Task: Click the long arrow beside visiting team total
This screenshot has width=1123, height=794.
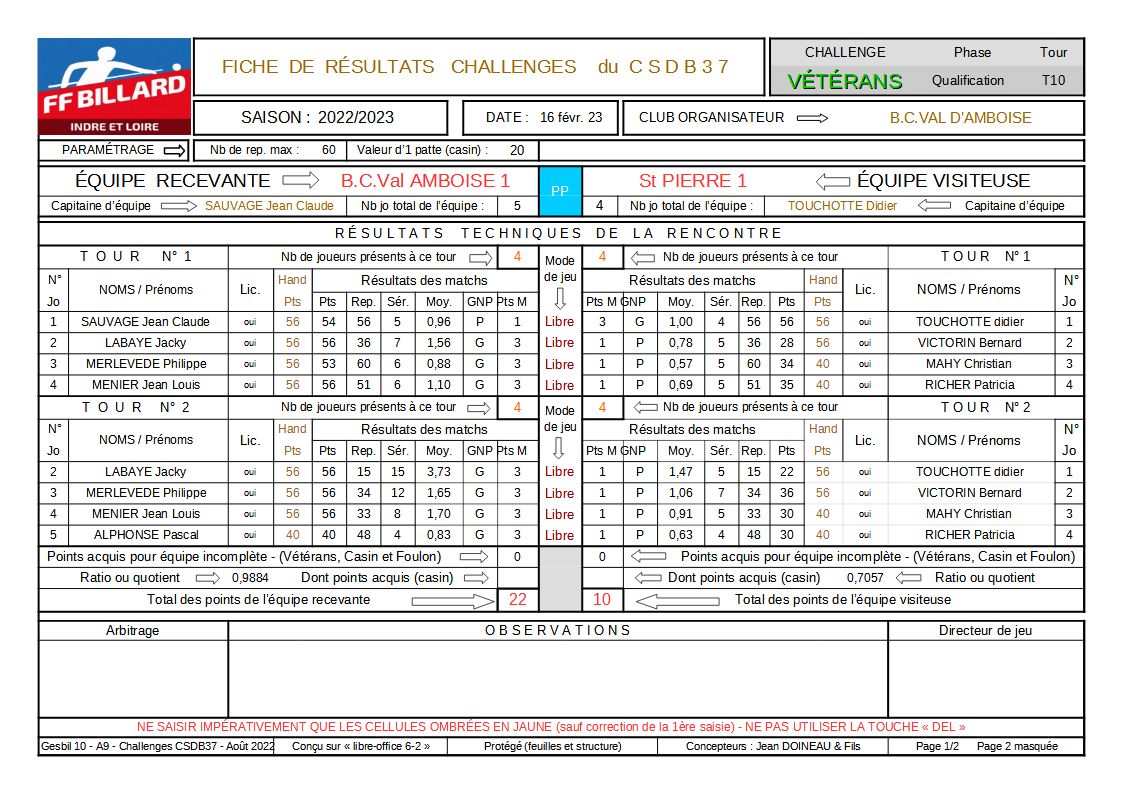Action: pos(677,600)
